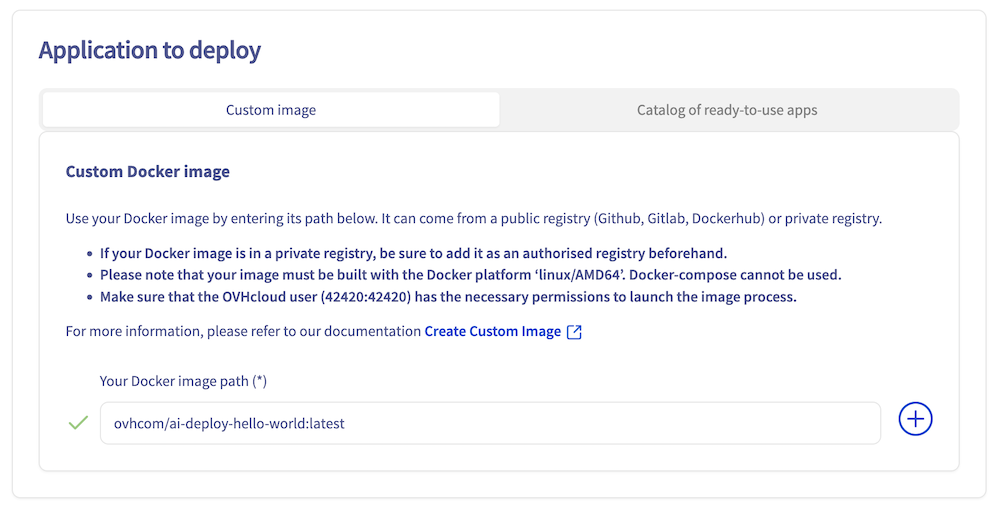Click the green checkmark validation icon

(x=78, y=423)
